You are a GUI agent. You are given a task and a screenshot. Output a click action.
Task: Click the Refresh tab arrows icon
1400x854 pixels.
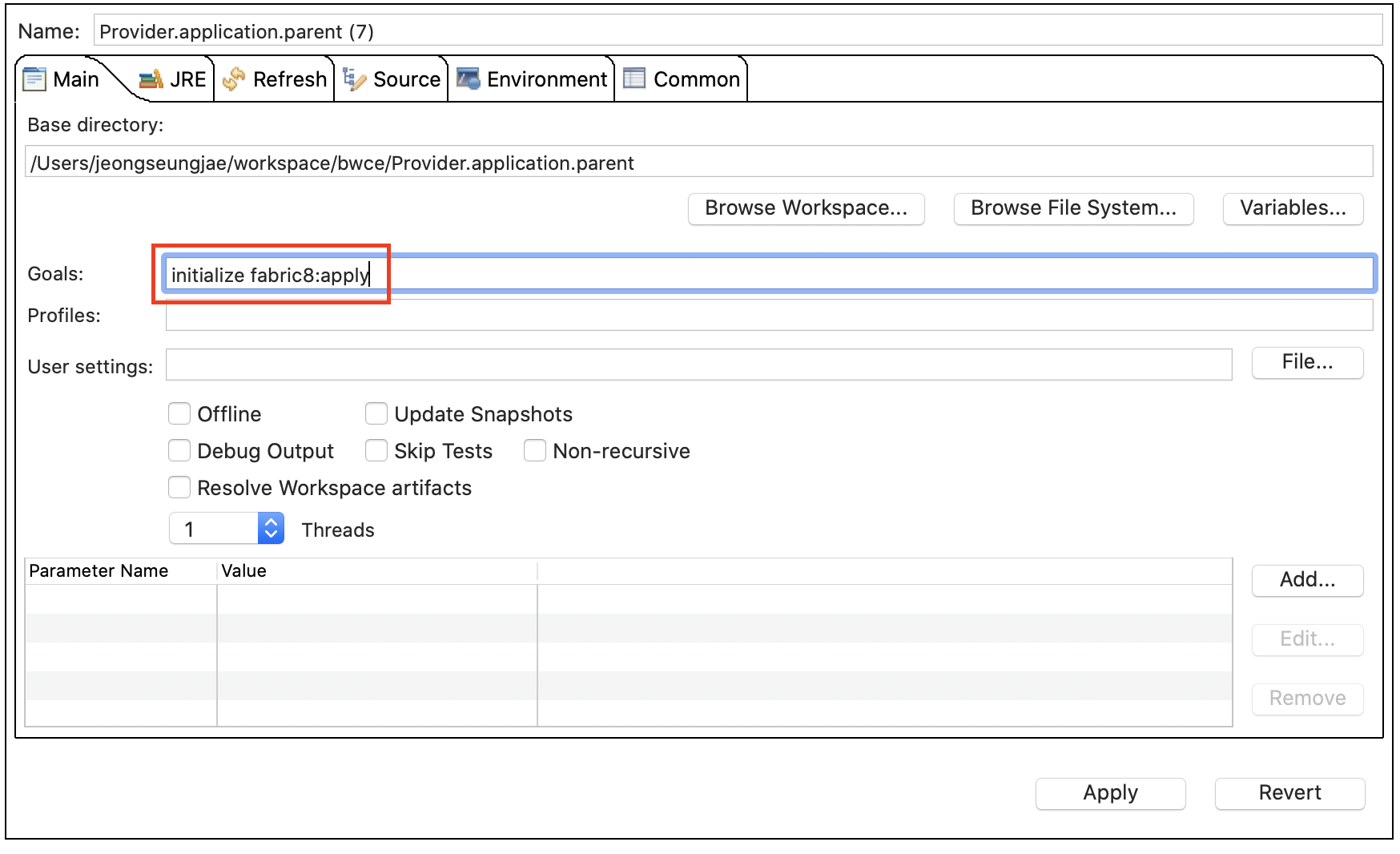click(x=234, y=79)
